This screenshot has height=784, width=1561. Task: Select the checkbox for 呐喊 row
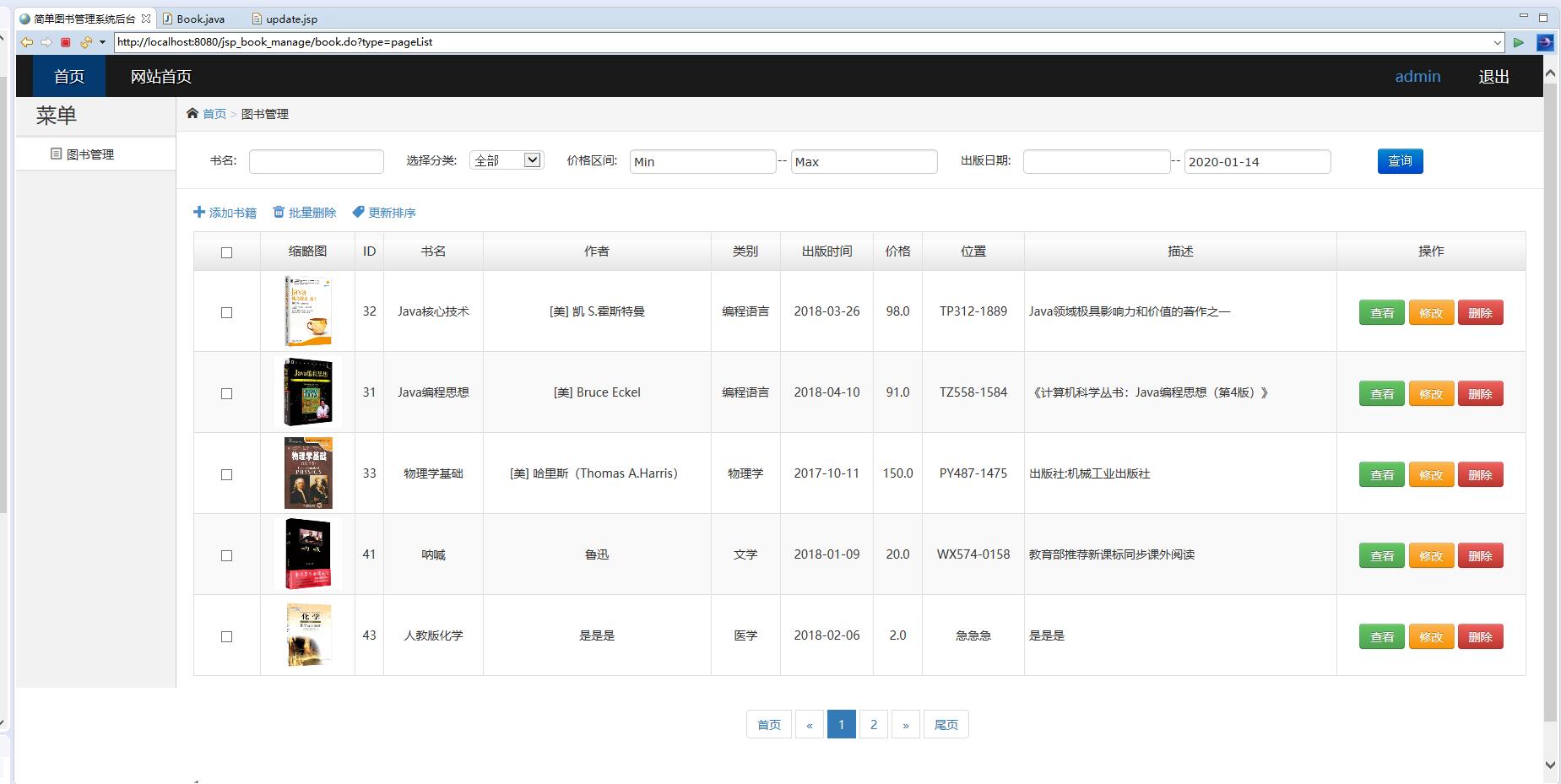click(226, 555)
